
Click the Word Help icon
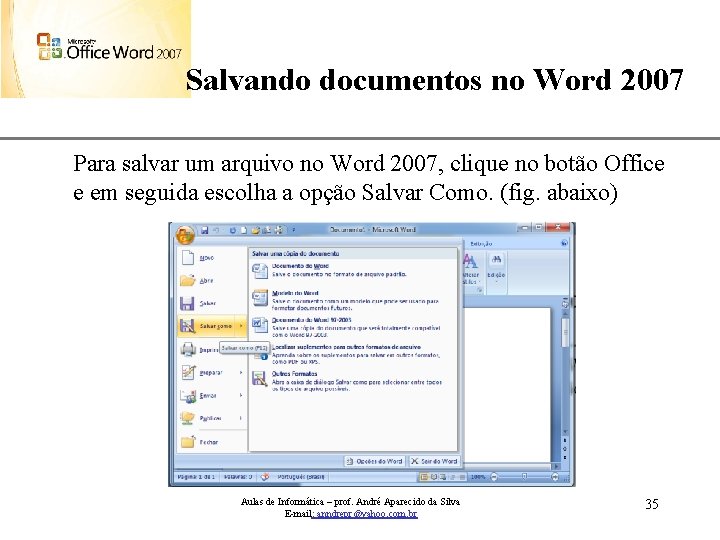pyautogui.click(x=564, y=243)
